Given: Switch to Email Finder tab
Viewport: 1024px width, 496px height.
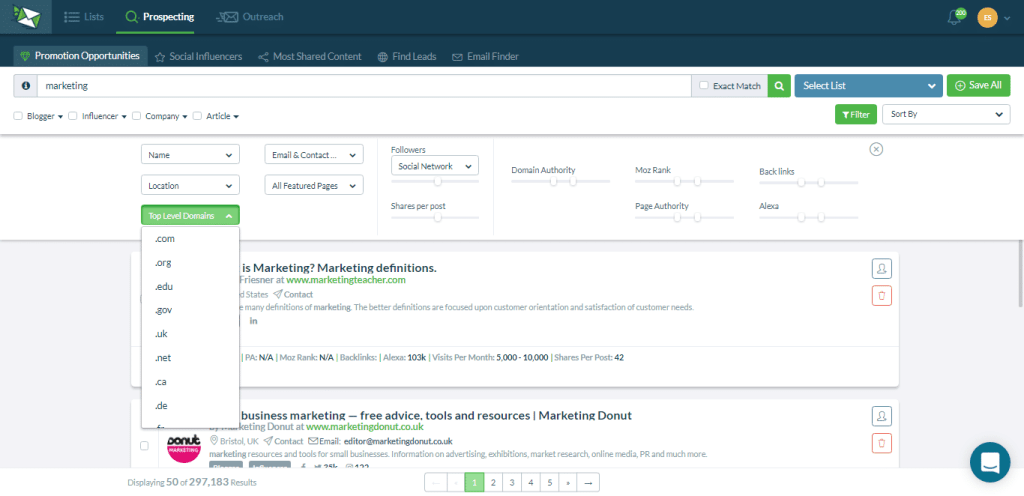Looking at the screenshot, I should (485, 57).
